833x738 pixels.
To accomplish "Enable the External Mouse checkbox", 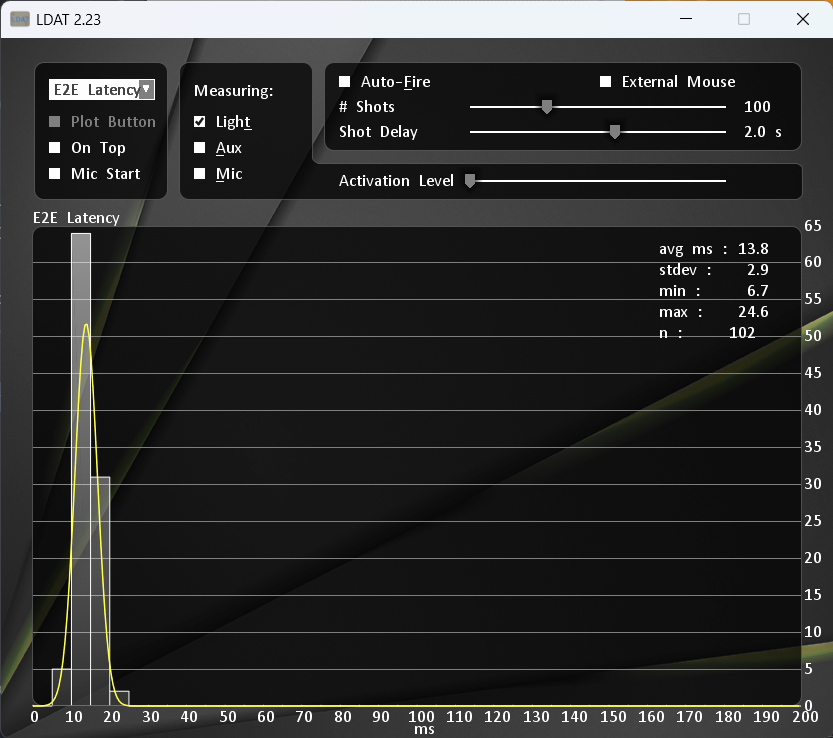I will [606, 81].
